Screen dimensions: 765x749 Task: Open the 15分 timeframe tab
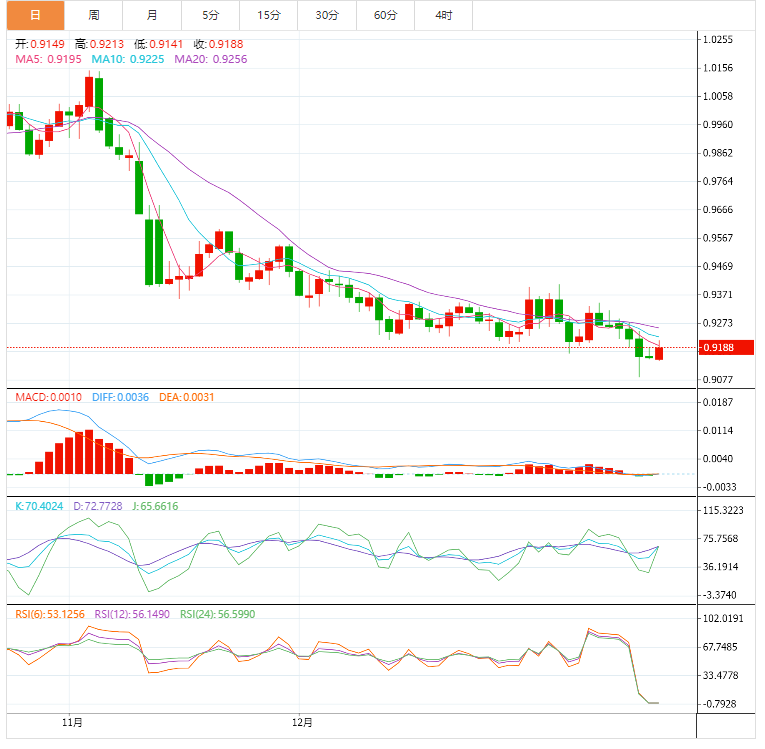pos(269,15)
